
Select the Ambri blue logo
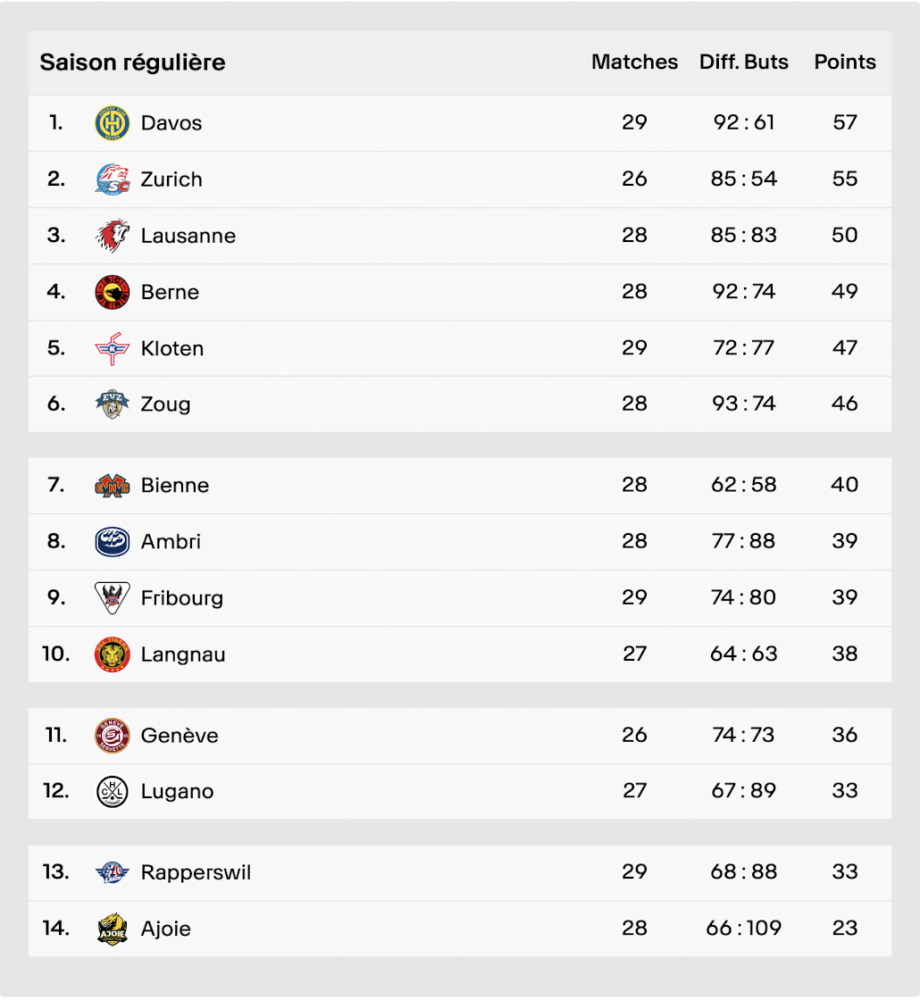click(x=112, y=541)
